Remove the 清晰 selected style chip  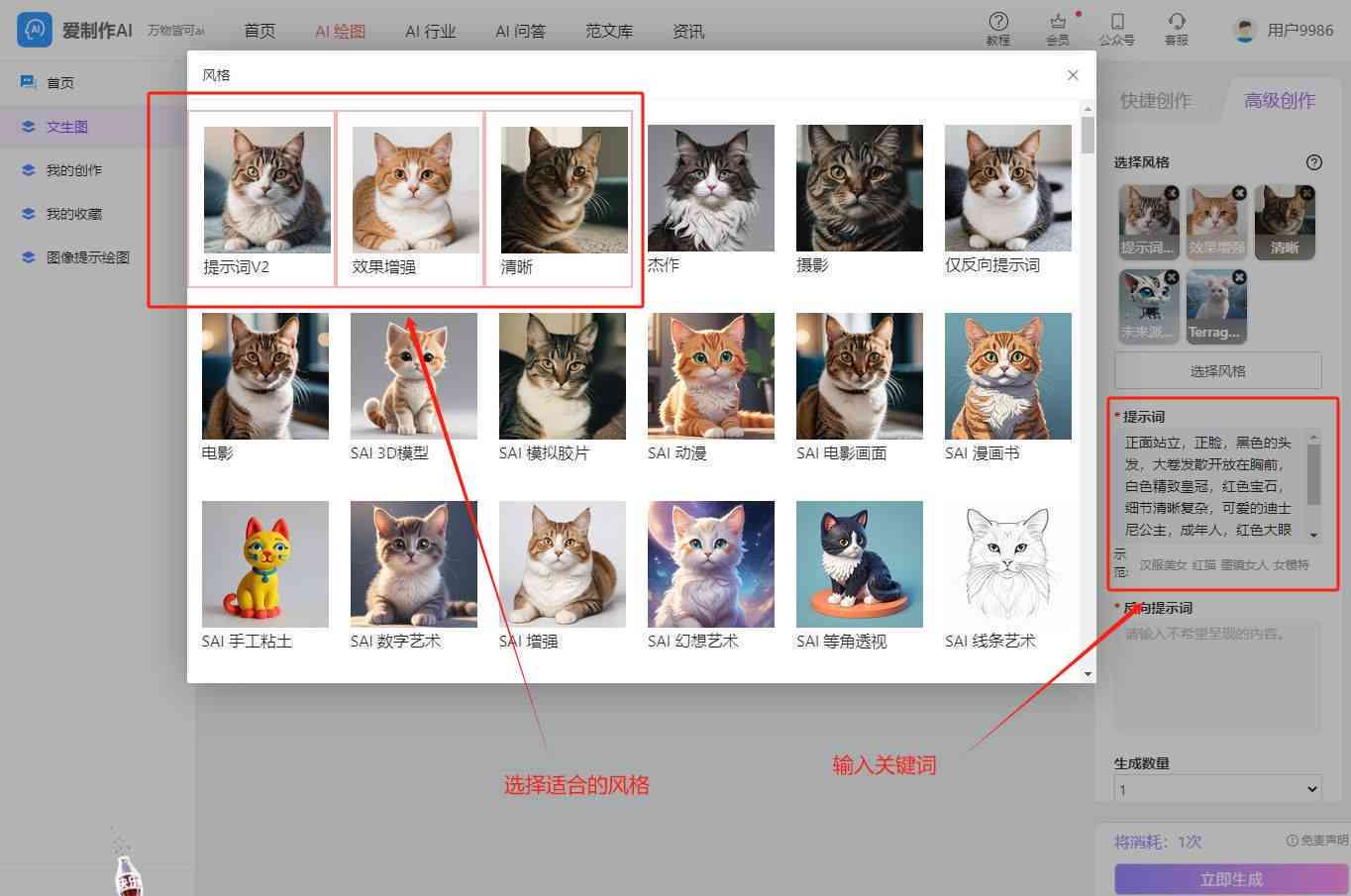(1306, 193)
